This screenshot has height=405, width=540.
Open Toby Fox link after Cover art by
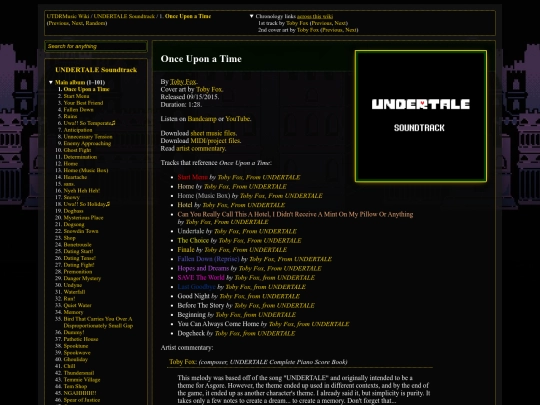pos(209,90)
